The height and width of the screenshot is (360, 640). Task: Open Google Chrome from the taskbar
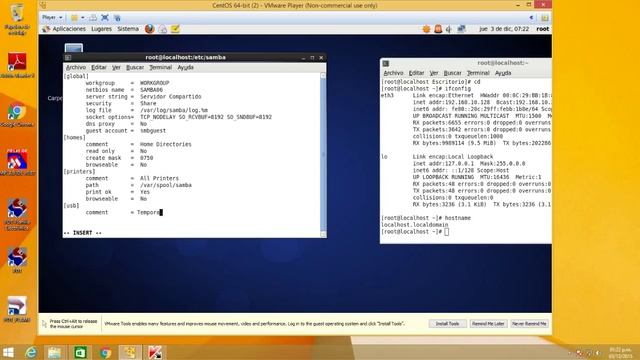coord(105,353)
